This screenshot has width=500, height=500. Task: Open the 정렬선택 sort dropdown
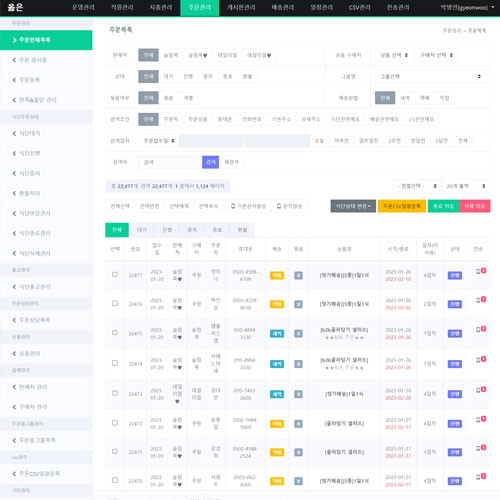[417, 186]
